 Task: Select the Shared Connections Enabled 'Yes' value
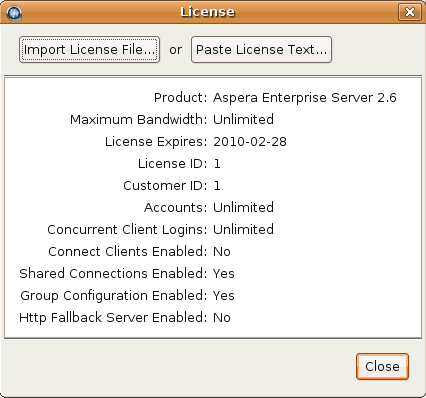[x=224, y=274]
